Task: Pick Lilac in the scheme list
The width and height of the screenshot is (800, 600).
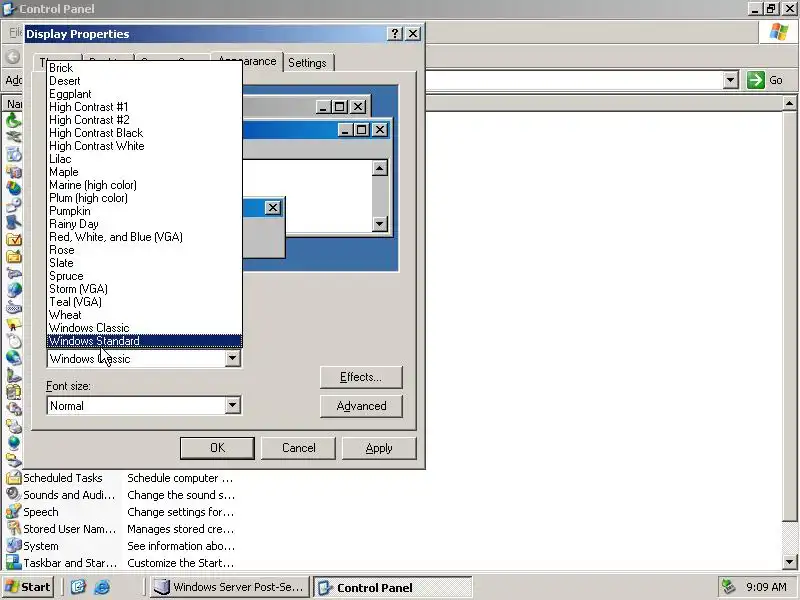Action: click(144, 159)
